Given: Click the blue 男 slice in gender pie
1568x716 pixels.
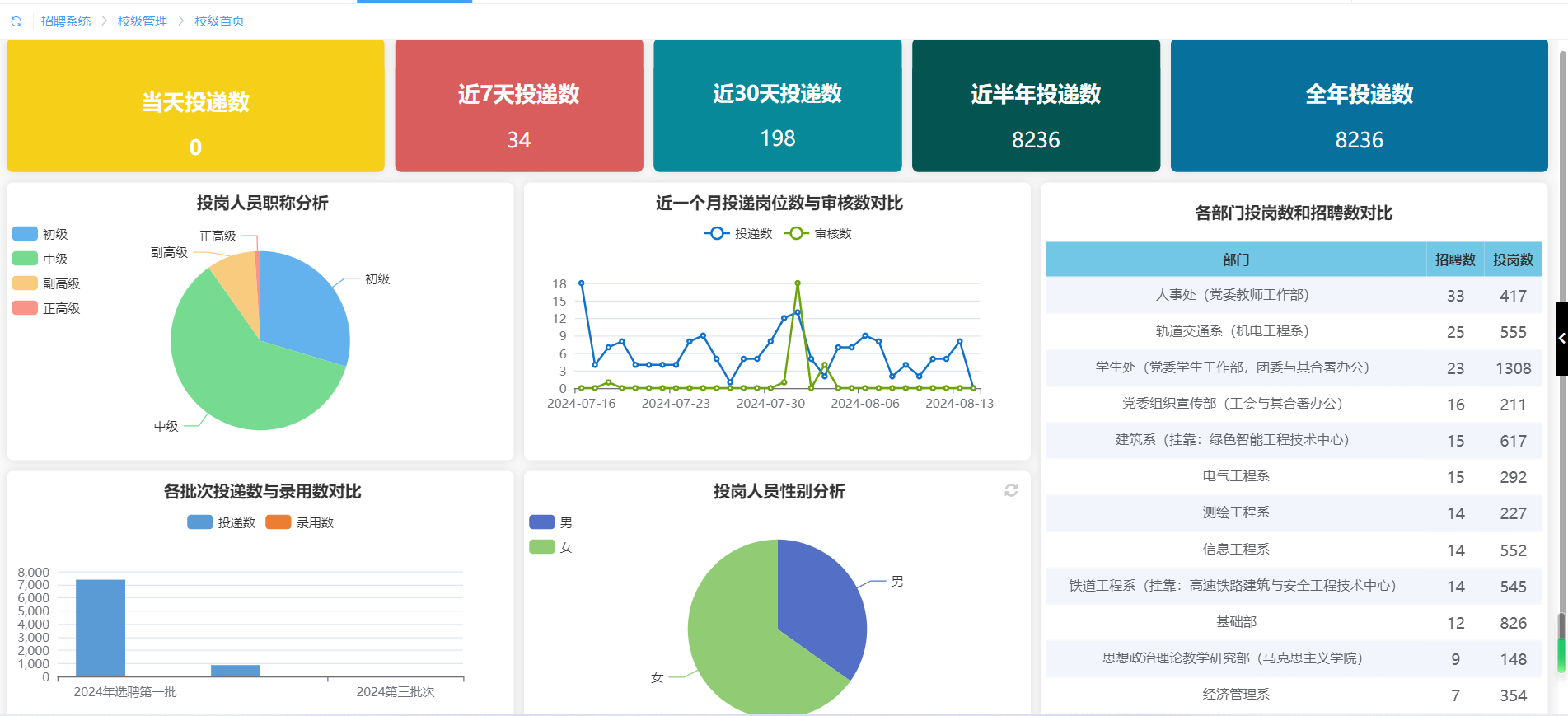Looking at the screenshot, I should pos(820,606).
